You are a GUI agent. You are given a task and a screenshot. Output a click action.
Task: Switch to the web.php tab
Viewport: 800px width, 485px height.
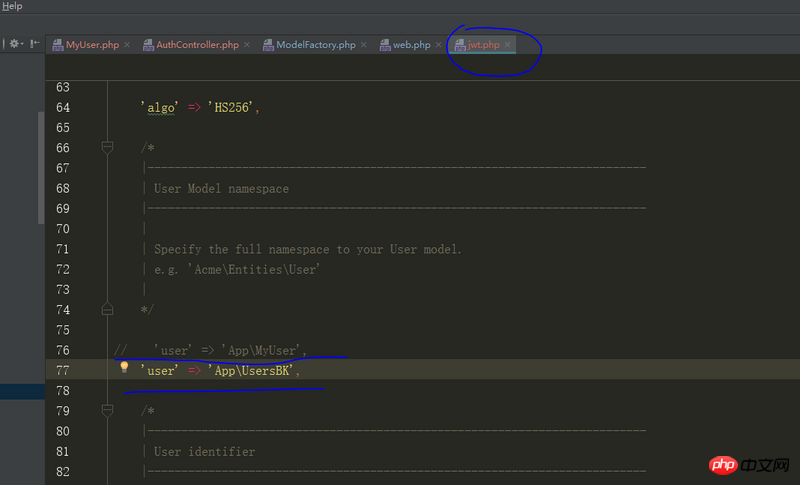point(411,45)
